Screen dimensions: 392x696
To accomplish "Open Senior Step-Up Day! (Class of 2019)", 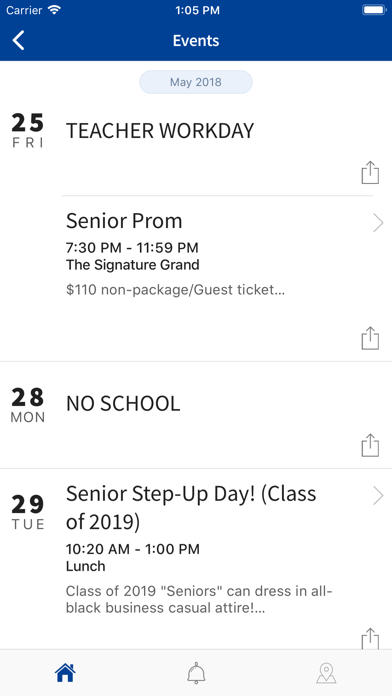I will point(191,508).
